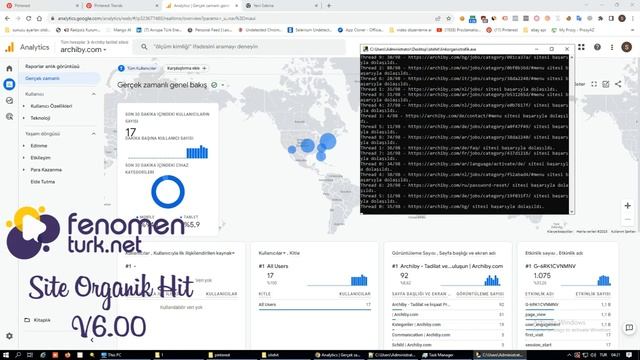The height and width of the screenshot is (360, 640).
Task: Click the first_visit event row
Action: (x=567, y=335)
